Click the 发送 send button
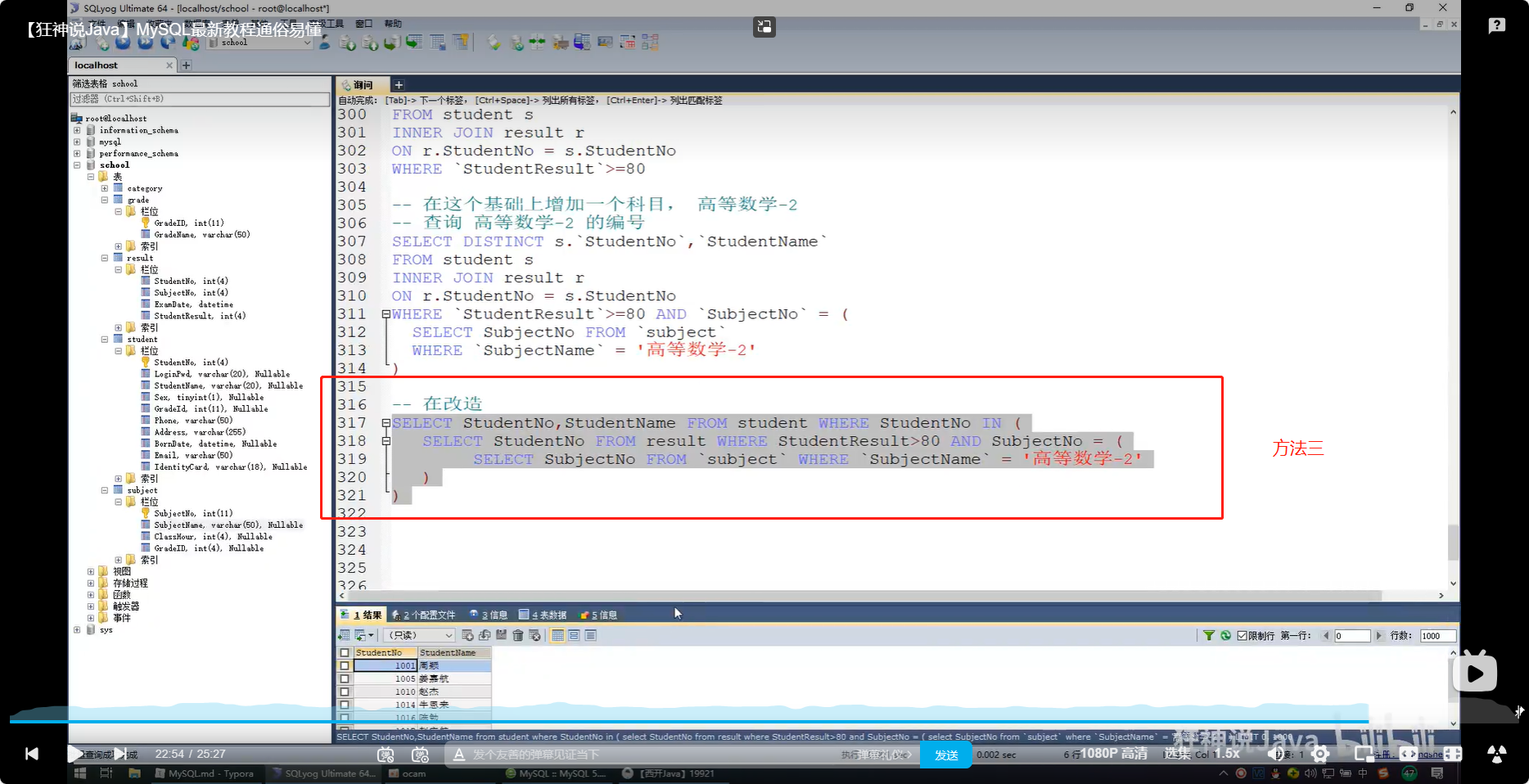The image size is (1529, 784). point(946,755)
